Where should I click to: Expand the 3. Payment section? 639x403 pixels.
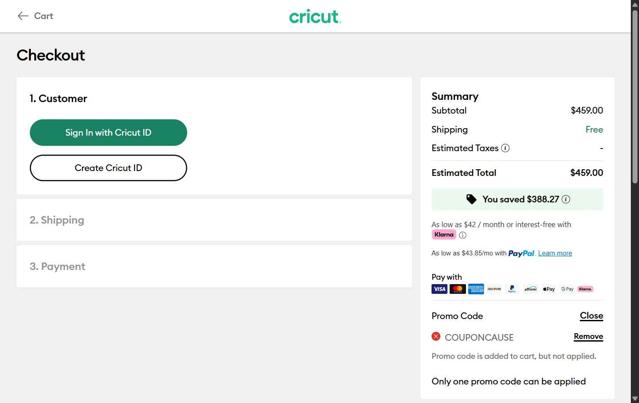coord(57,266)
